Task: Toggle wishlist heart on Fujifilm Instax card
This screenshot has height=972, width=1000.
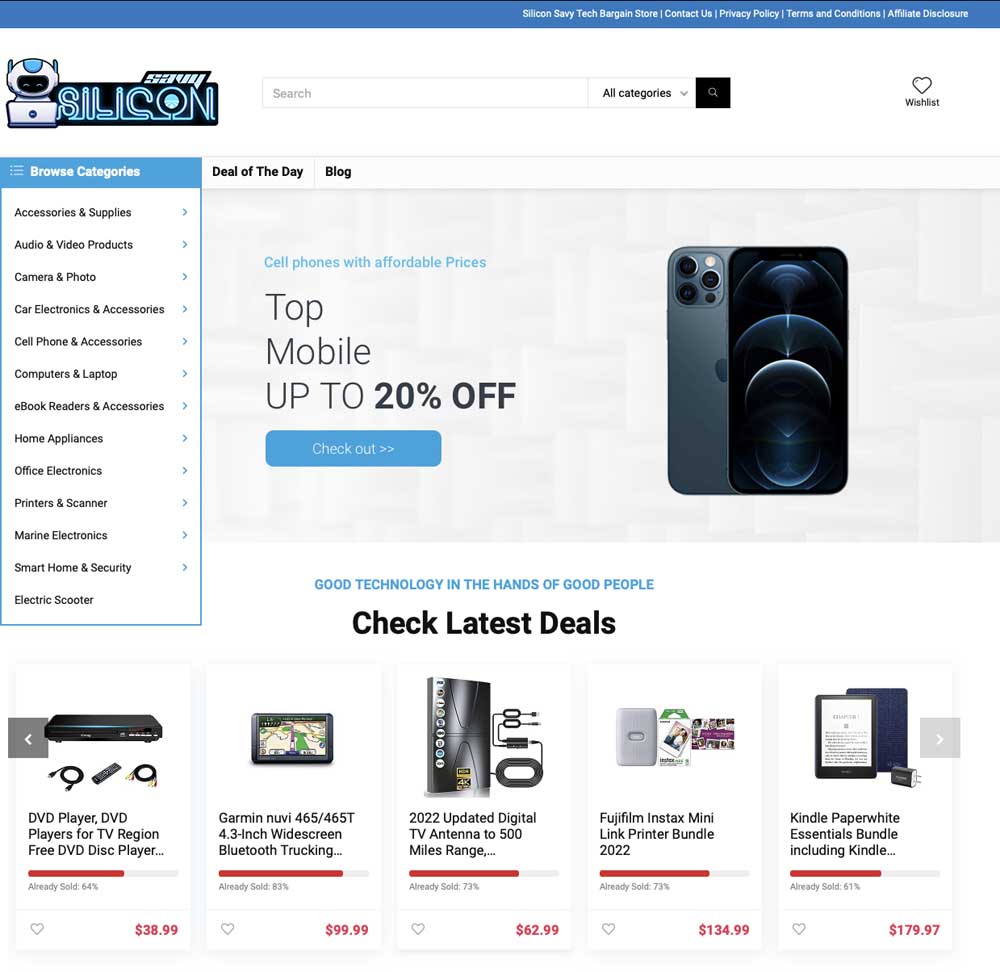Action: 608,929
